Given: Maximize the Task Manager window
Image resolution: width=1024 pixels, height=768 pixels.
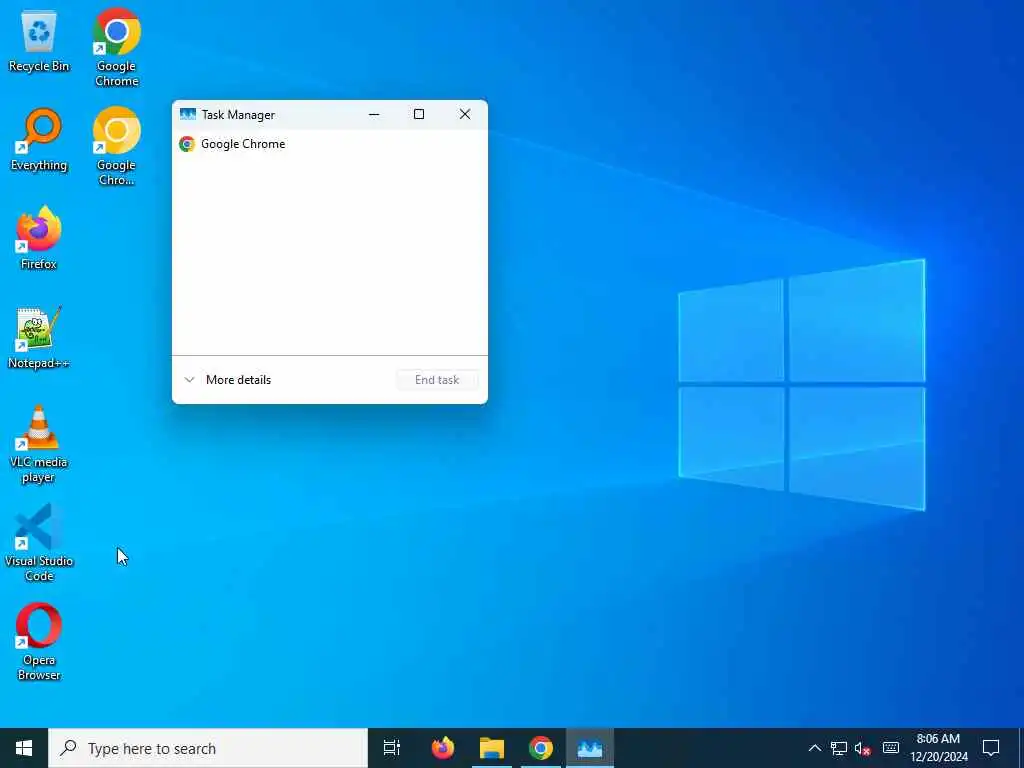Looking at the screenshot, I should (x=419, y=114).
